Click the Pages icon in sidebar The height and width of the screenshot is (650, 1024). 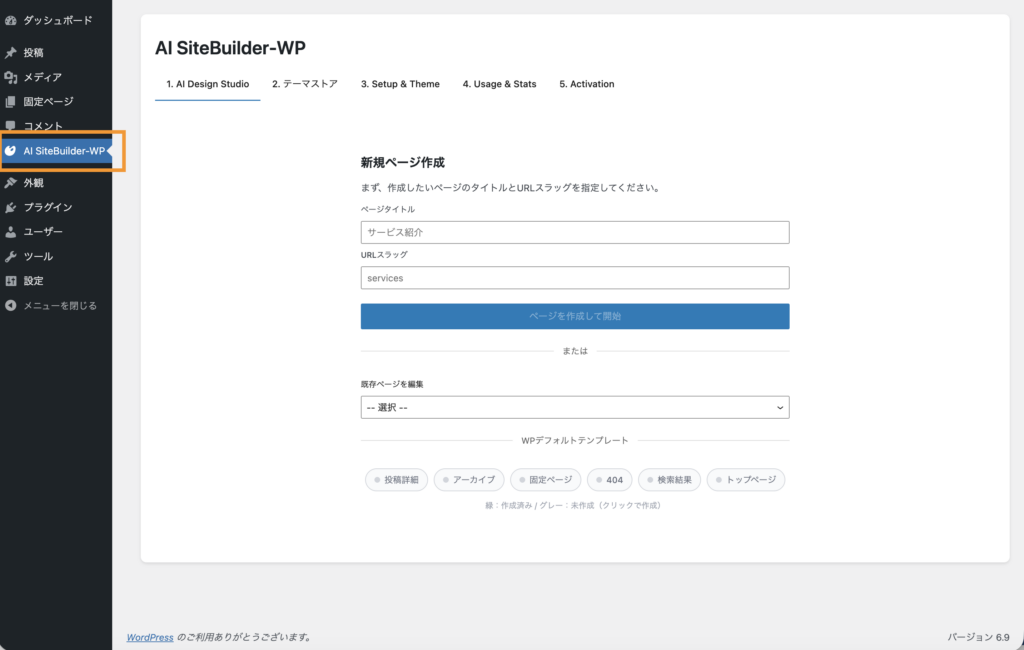[11, 102]
